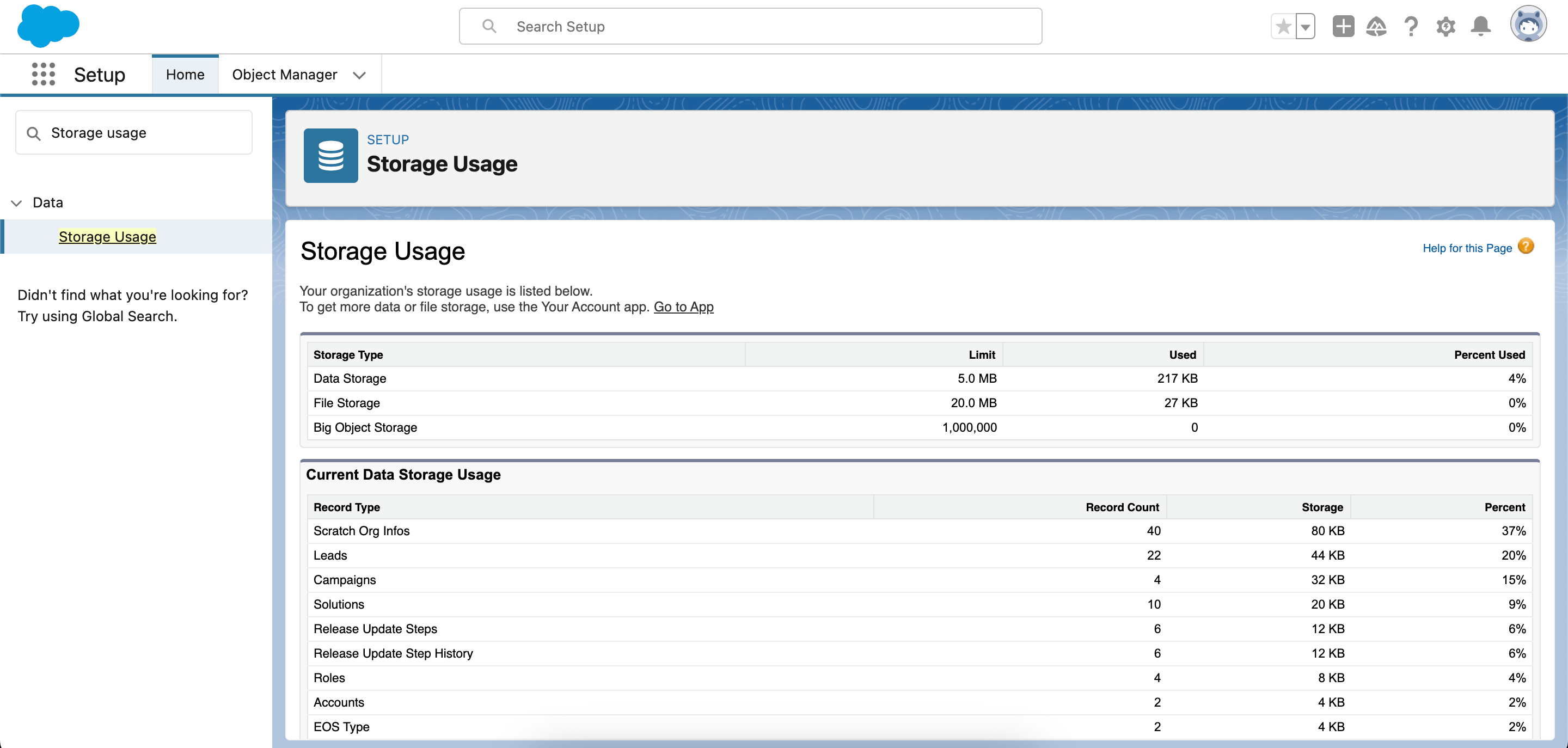
Task: Click the Setup gear icon
Action: [1445, 27]
